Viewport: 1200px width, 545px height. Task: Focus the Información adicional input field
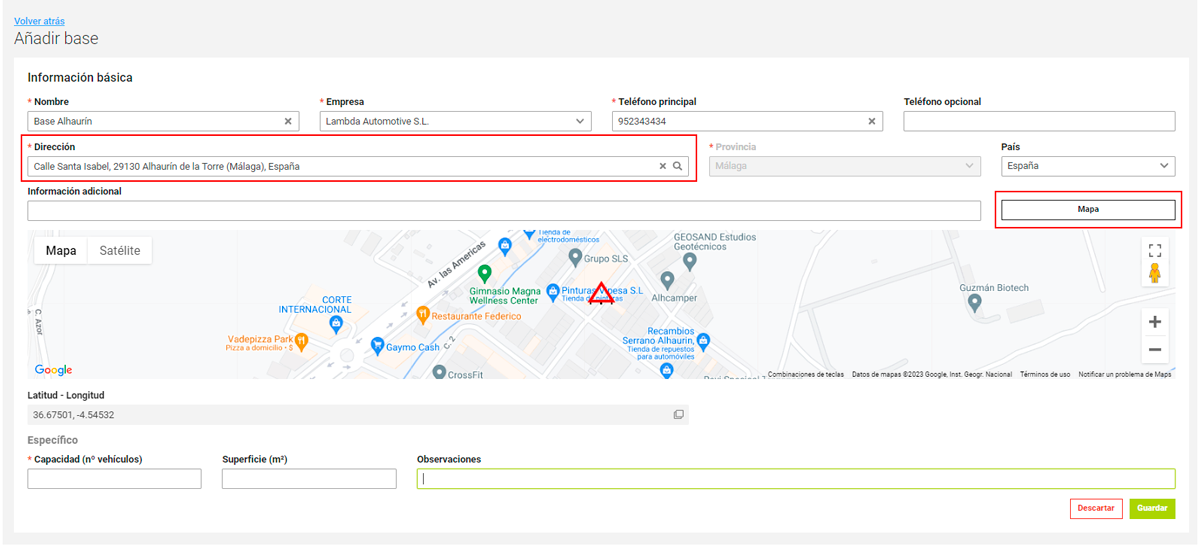tap(504, 211)
